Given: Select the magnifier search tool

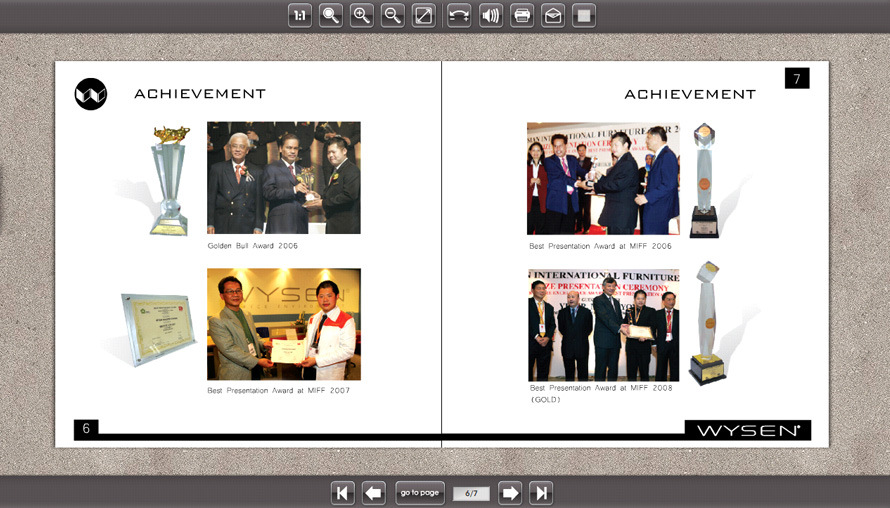Looking at the screenshot, I should pos(330,15).
